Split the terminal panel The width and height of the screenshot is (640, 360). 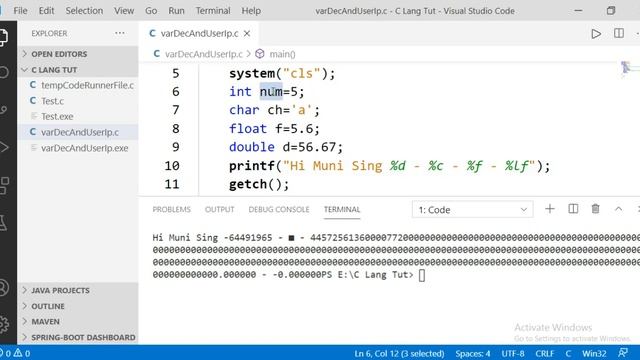[x=573, y=209]
